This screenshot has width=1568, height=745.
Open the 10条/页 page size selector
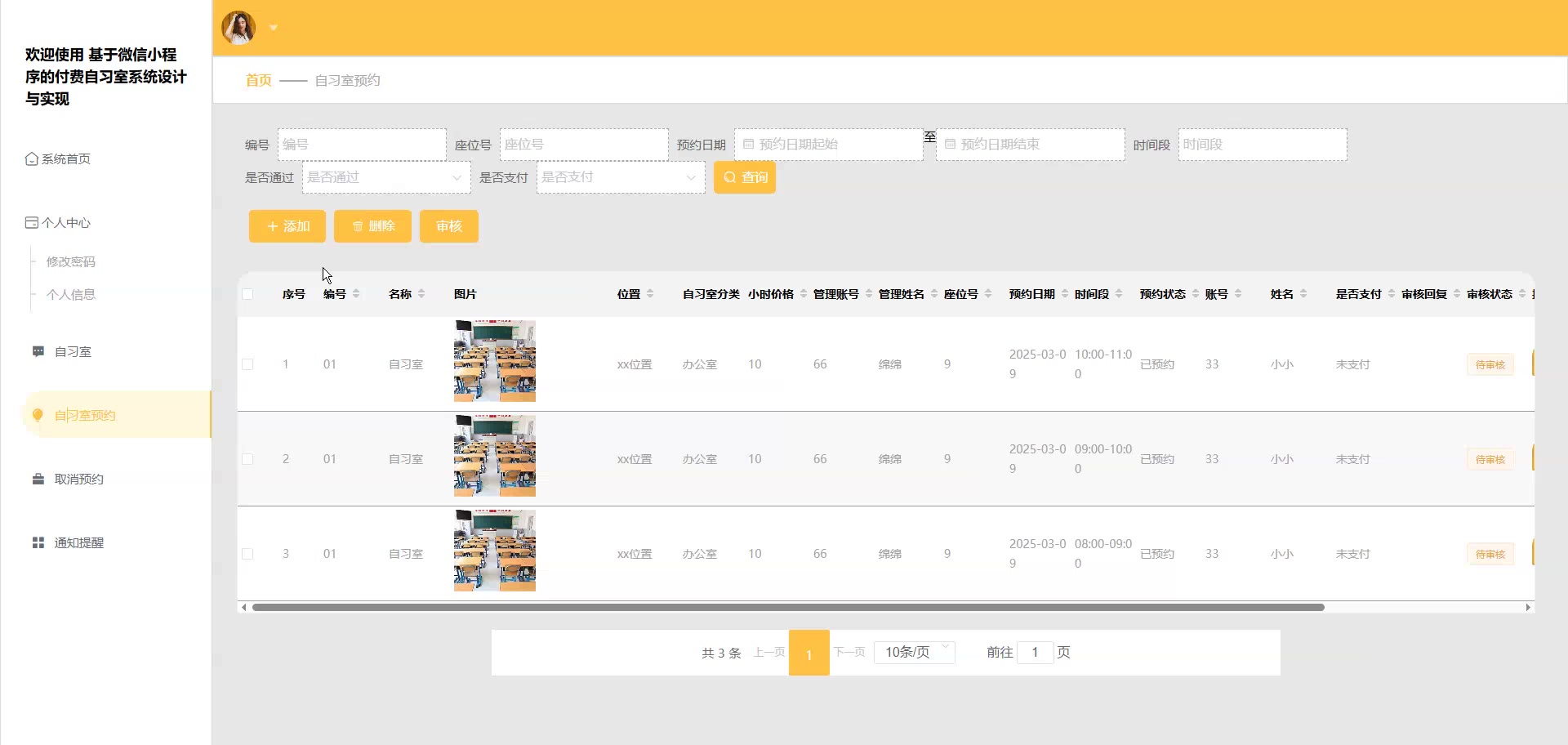click(914, 652)
